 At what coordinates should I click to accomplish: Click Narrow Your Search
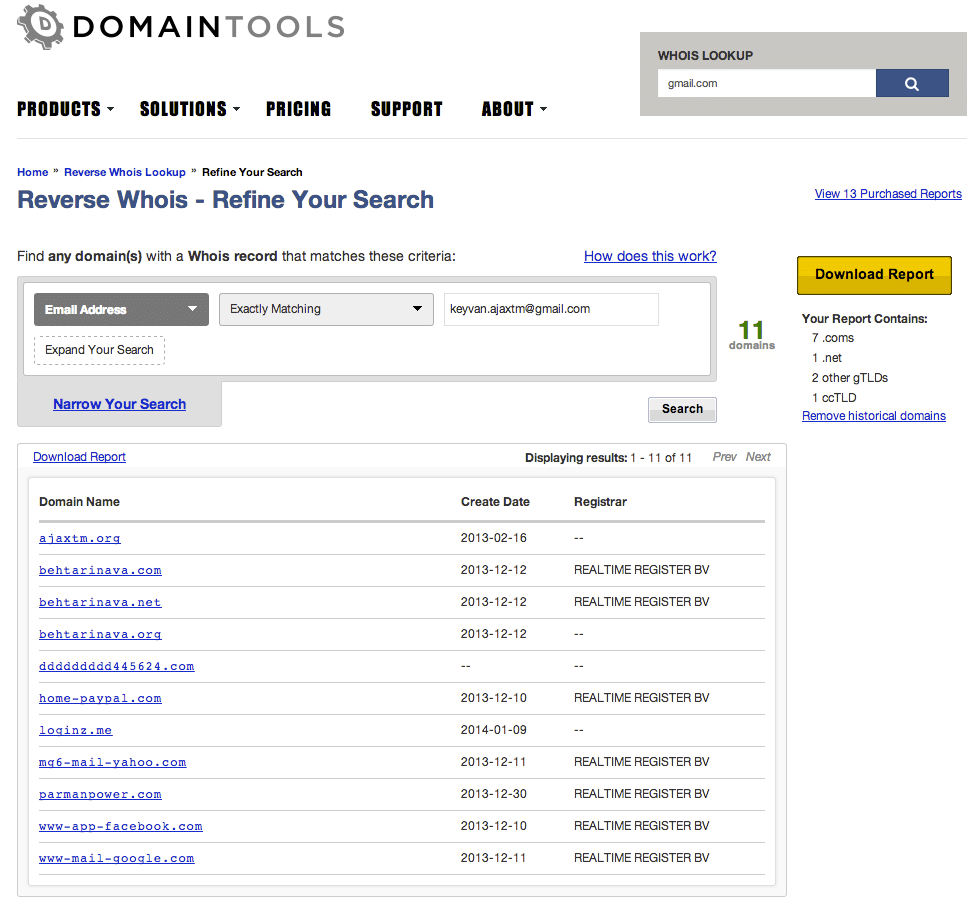(119, 404)
